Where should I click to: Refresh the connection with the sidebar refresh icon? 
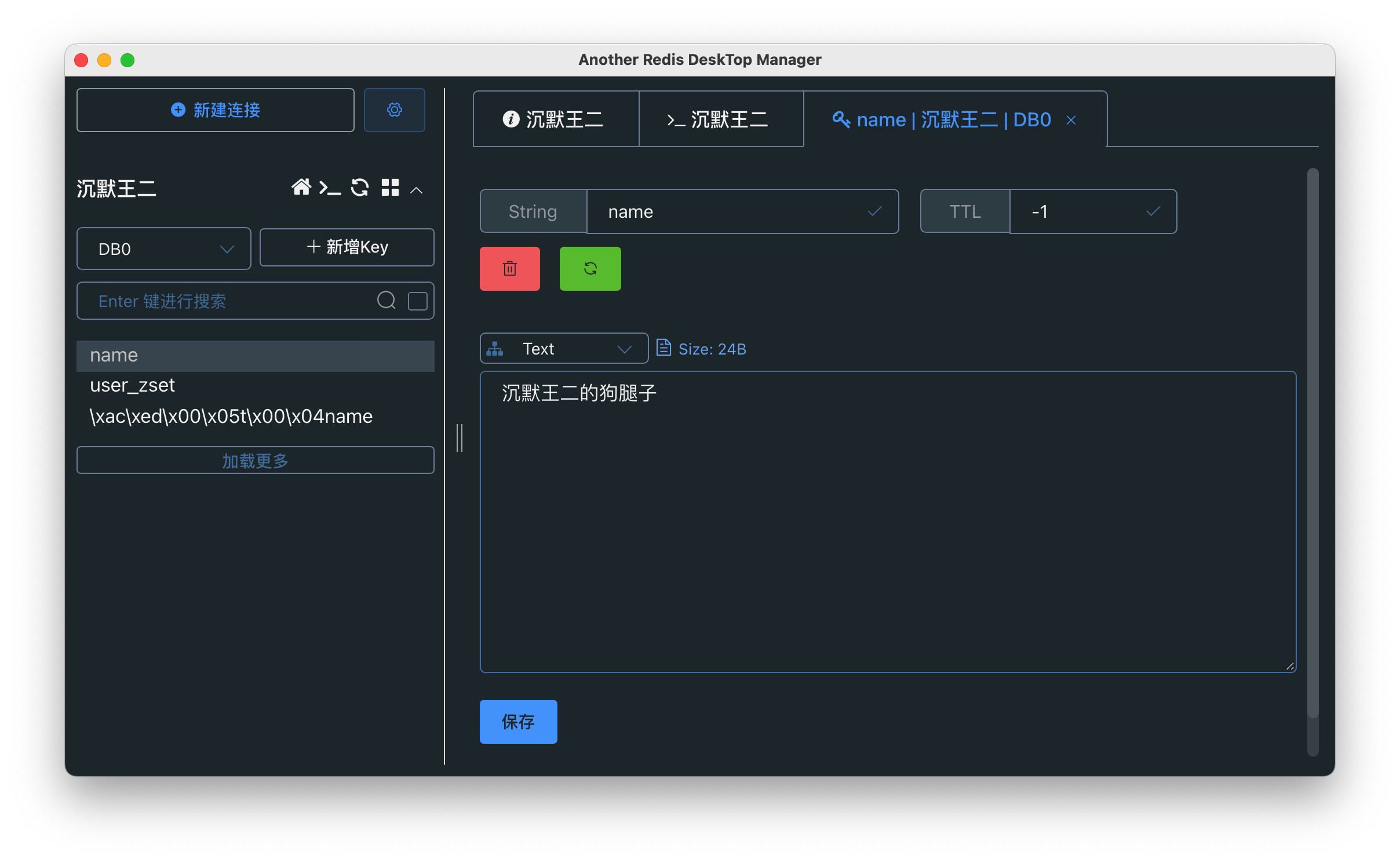pyautogui.click(x=360, y=188)
